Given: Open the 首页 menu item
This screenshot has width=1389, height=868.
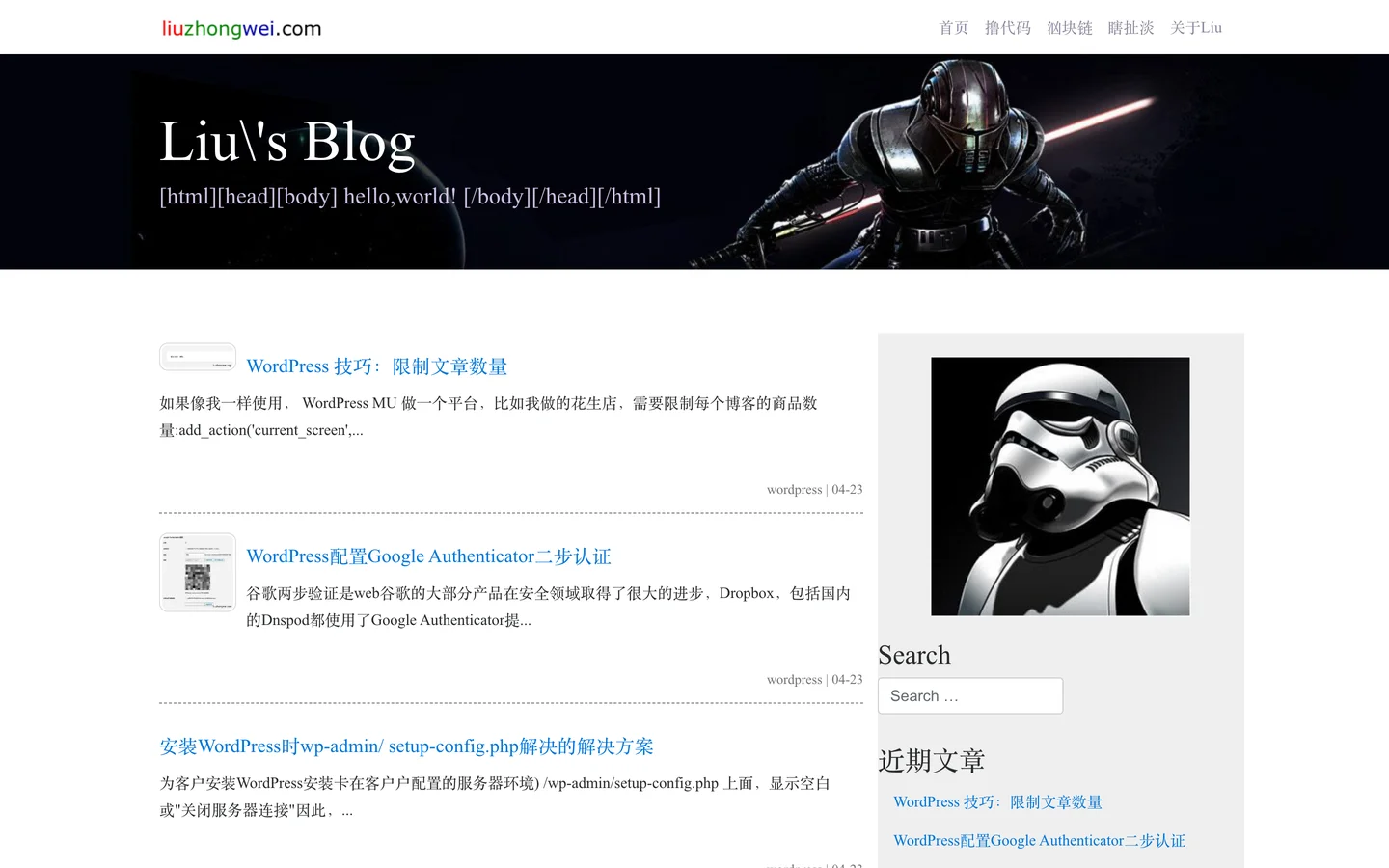Looking at the screenshot, I should 954,28.
